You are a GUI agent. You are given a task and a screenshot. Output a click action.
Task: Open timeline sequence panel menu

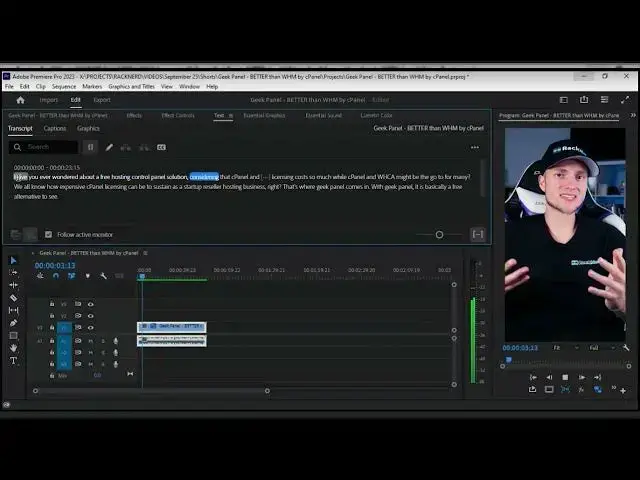click(x=145, y=253)
